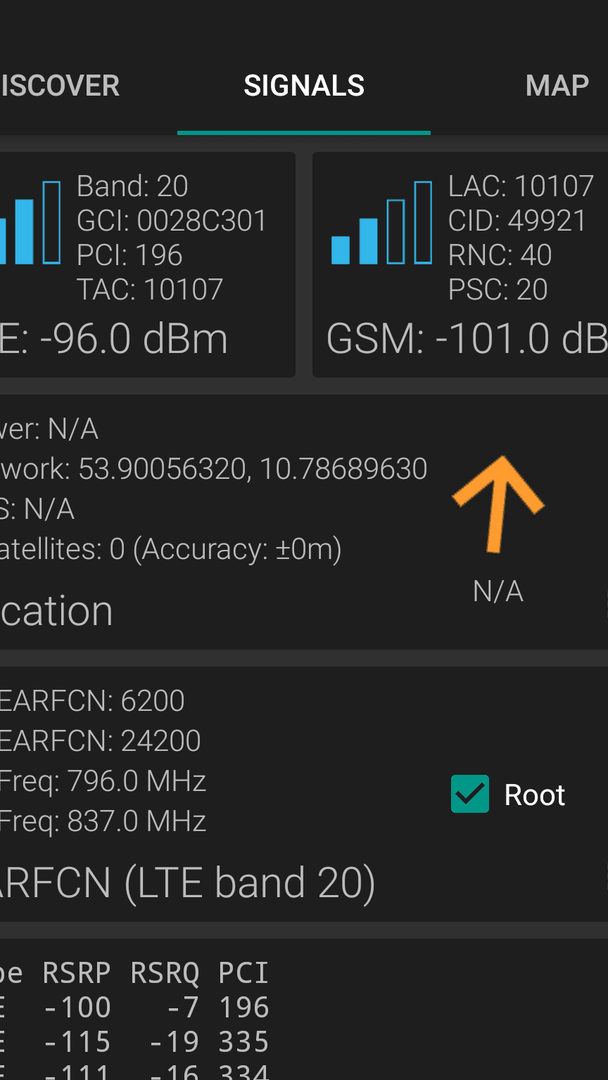Tap the Satellites accuracy line

[171, 550]
